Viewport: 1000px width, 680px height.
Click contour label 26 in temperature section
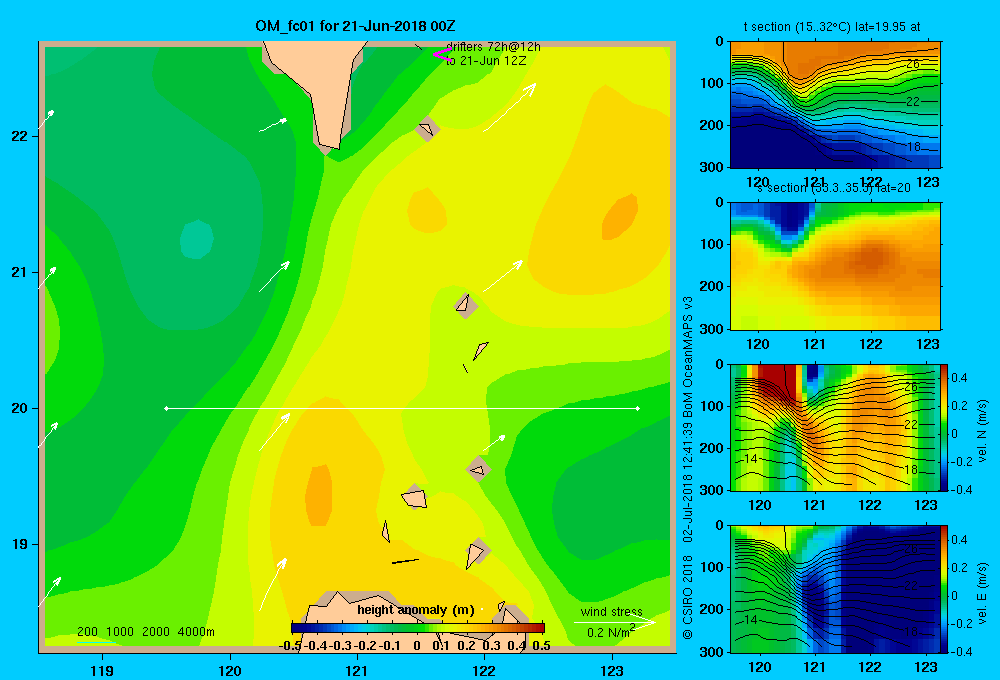[x=913, y=64]
